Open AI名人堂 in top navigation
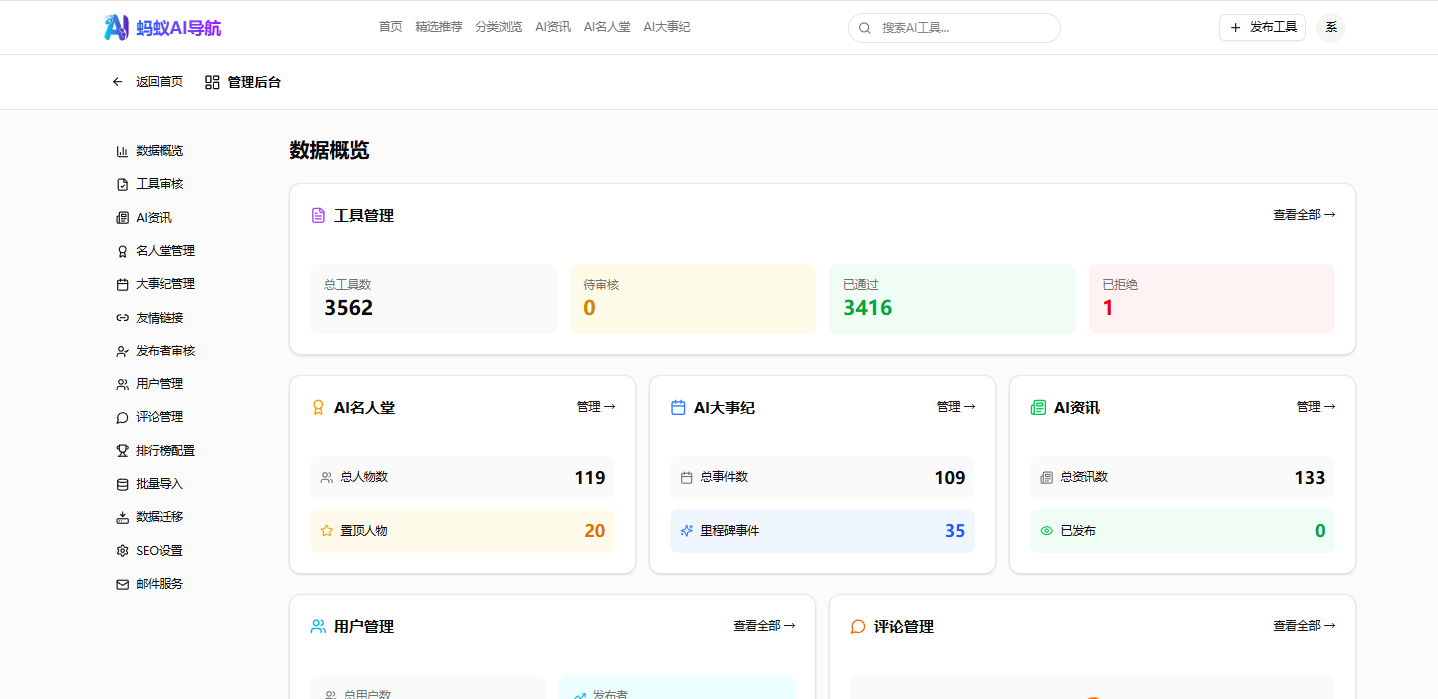Image resolution: width=1438 pixels, height=699 pixels. 607,27
